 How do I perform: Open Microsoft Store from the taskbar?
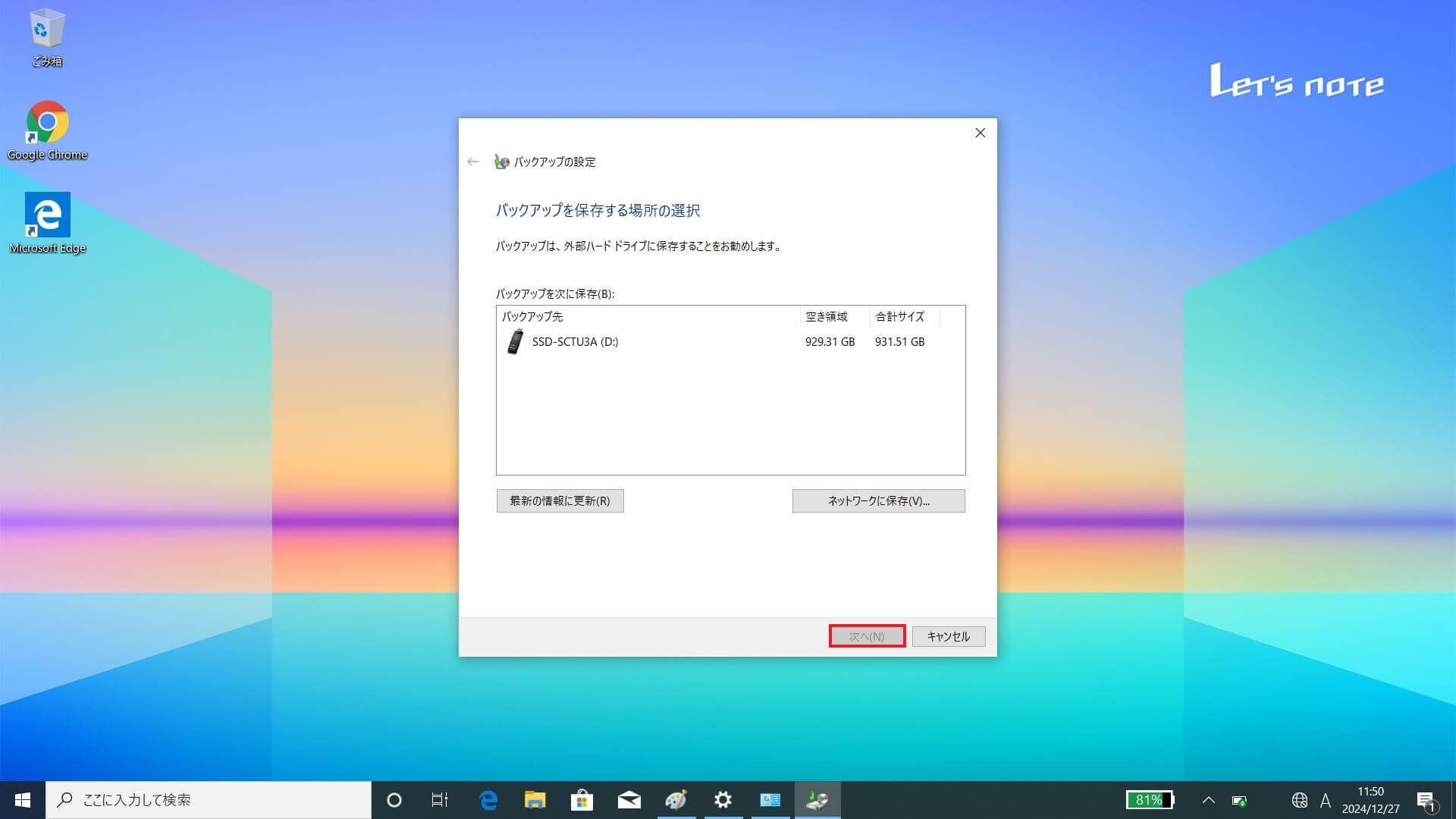point(582,799)
